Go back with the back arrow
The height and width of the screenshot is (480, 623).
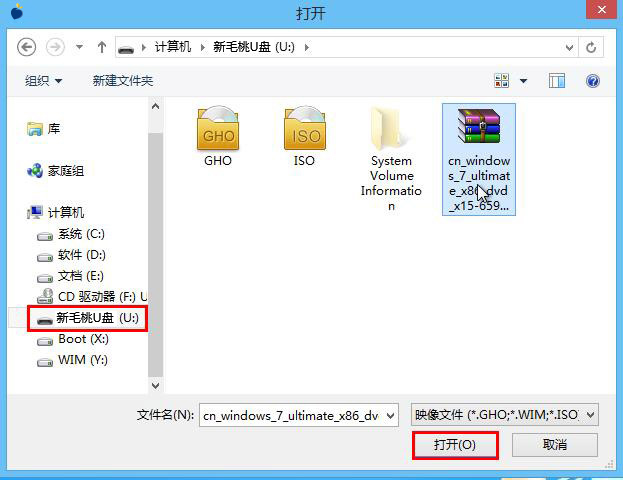[26, 47]
